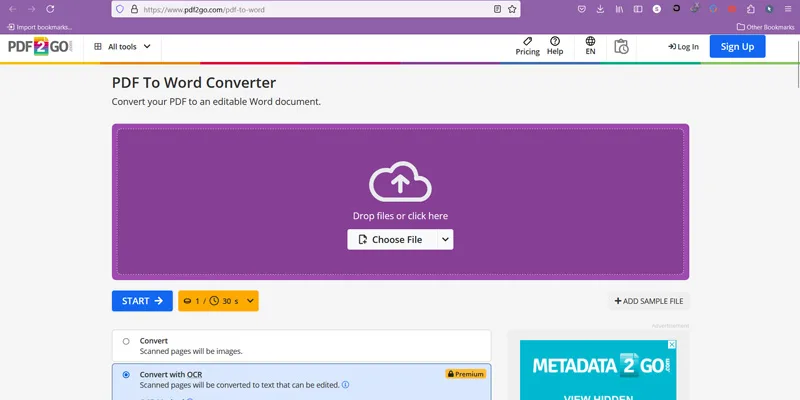Expand the All tools dropdown
The width and height of the screenshot is (800, 400).
[x=122, y=46]
